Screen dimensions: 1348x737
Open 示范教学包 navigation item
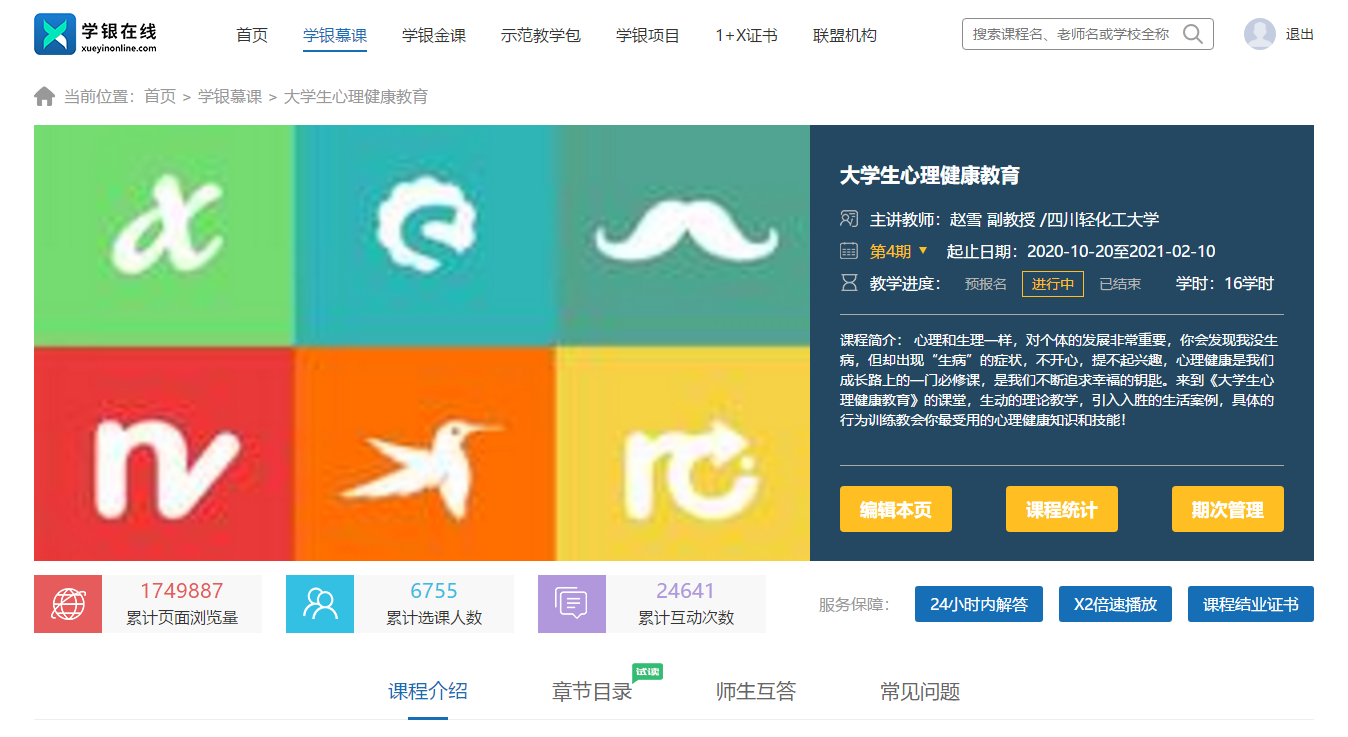[541, 35]
